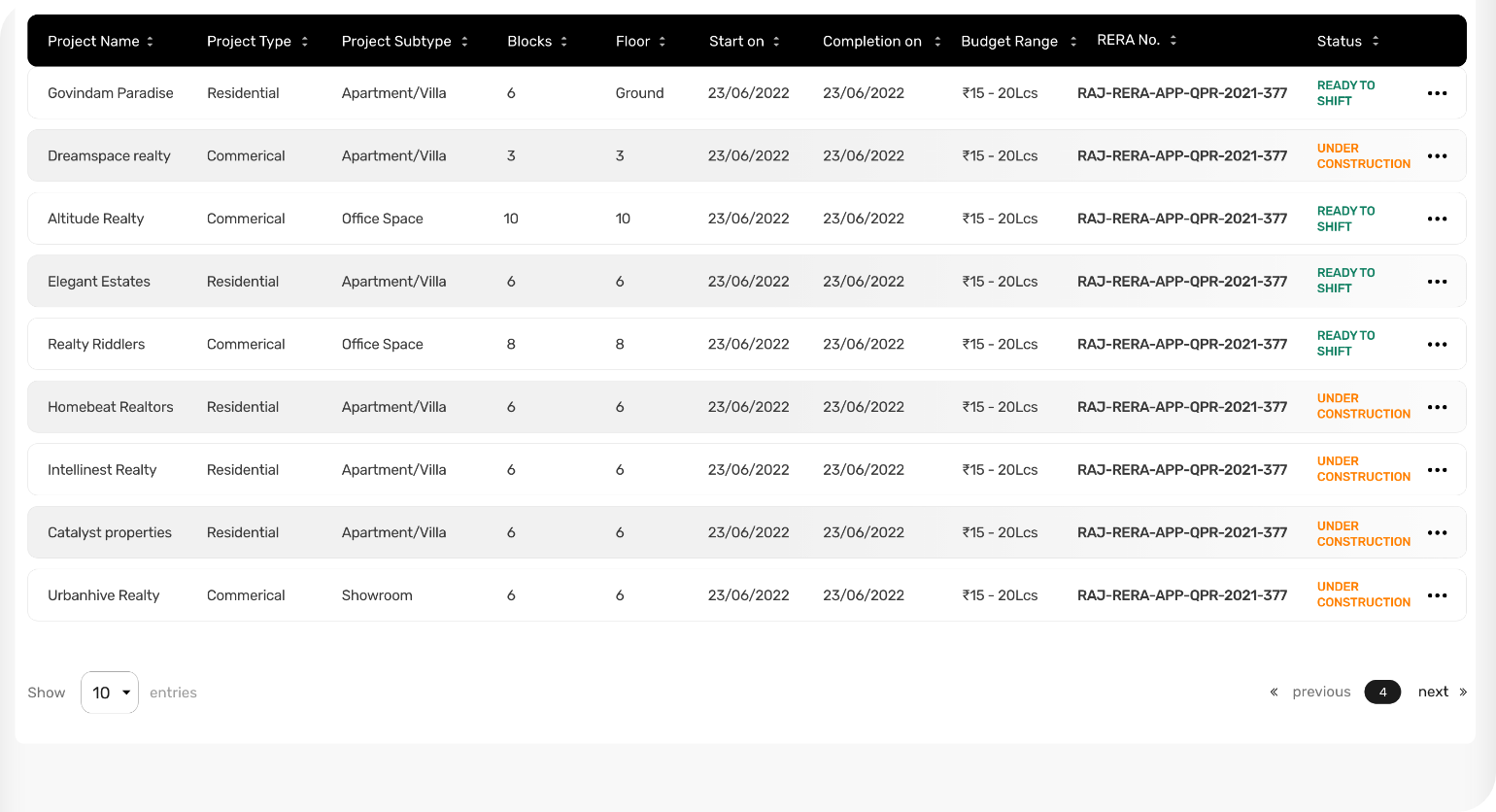Screen dimensions: 1496x812
Task: Click READY TO SHIFT status for Govindam Paradise
Action: click(1345, 93)
